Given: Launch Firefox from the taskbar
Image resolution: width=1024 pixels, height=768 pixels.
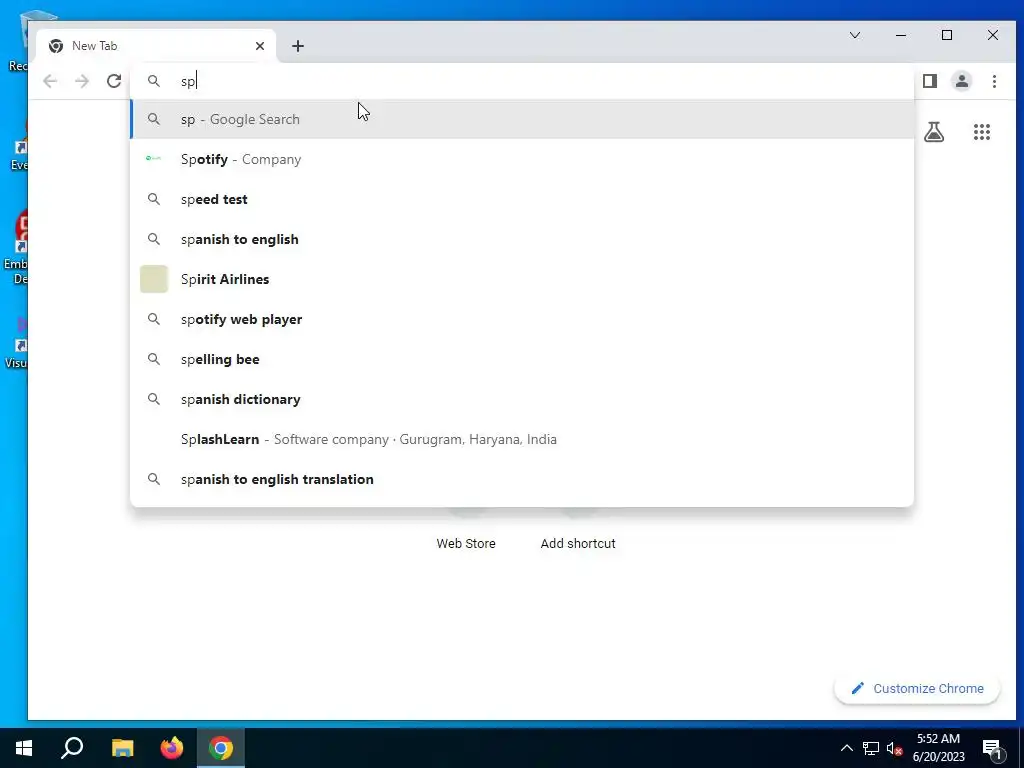Looking at the screenshot, I should pos(172,748).
